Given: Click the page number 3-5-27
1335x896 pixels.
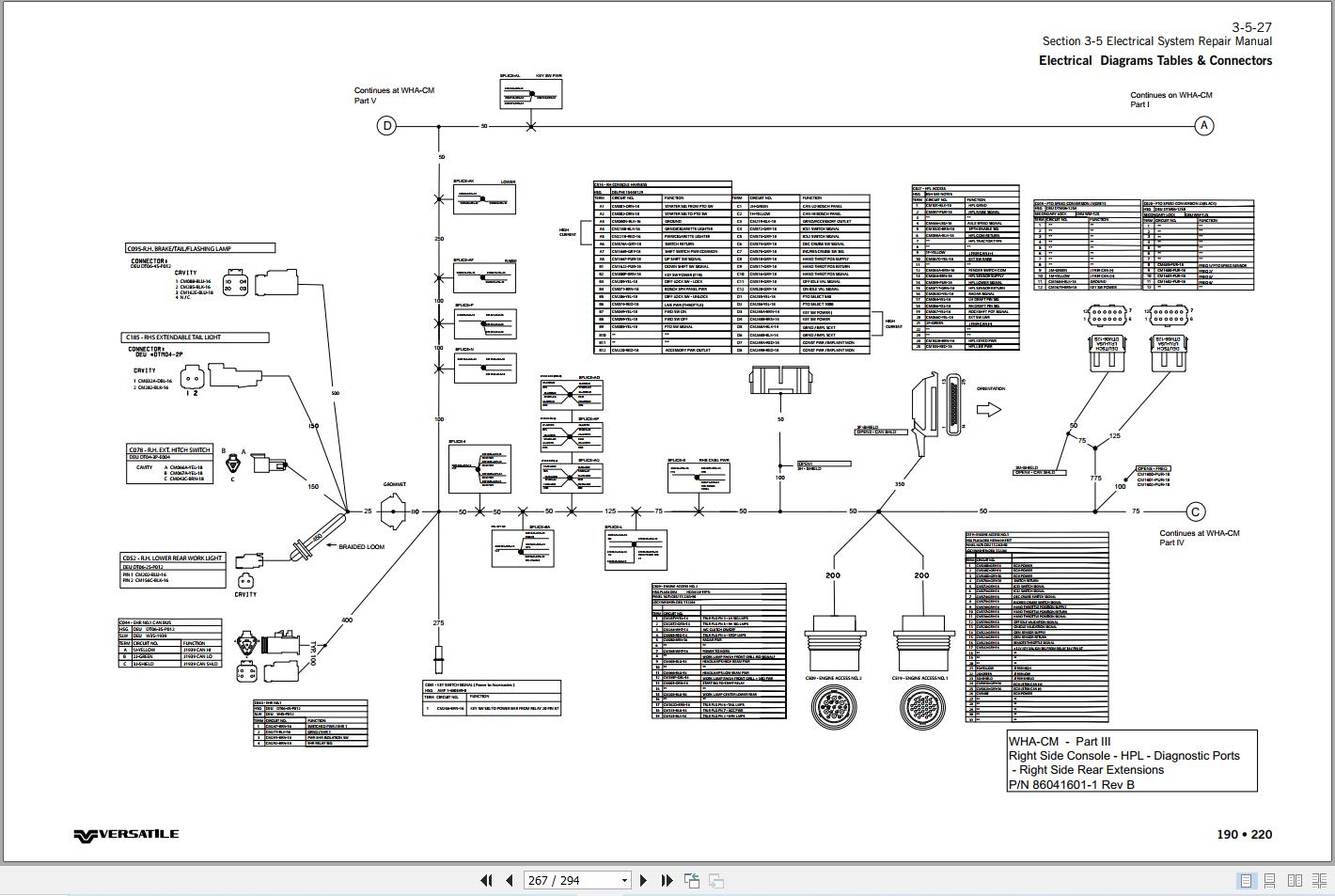Looking at the screenshot, I should (x=1251, y=27).
